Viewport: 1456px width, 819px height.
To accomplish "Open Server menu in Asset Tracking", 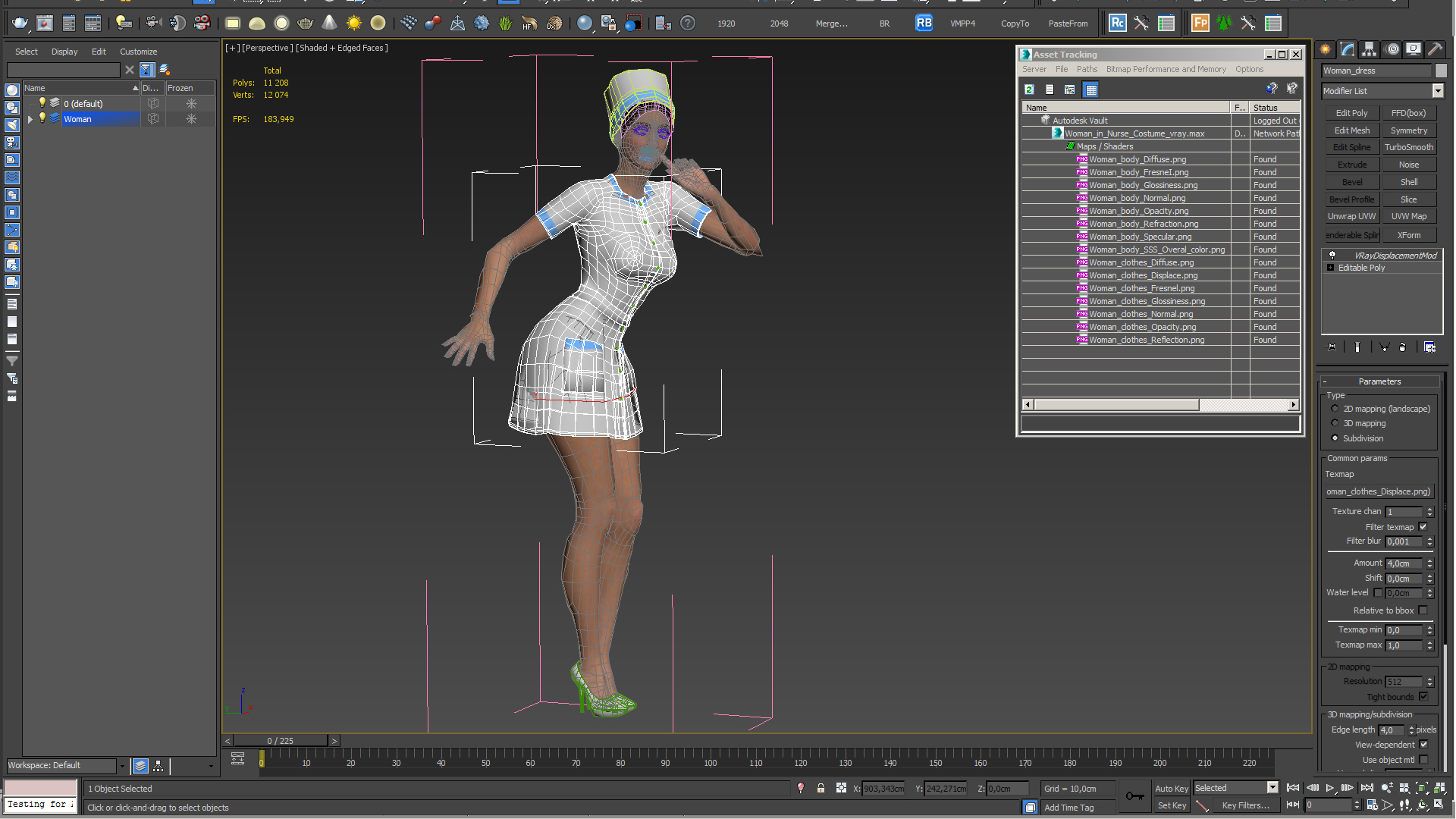I will [x=1034, y=69].
